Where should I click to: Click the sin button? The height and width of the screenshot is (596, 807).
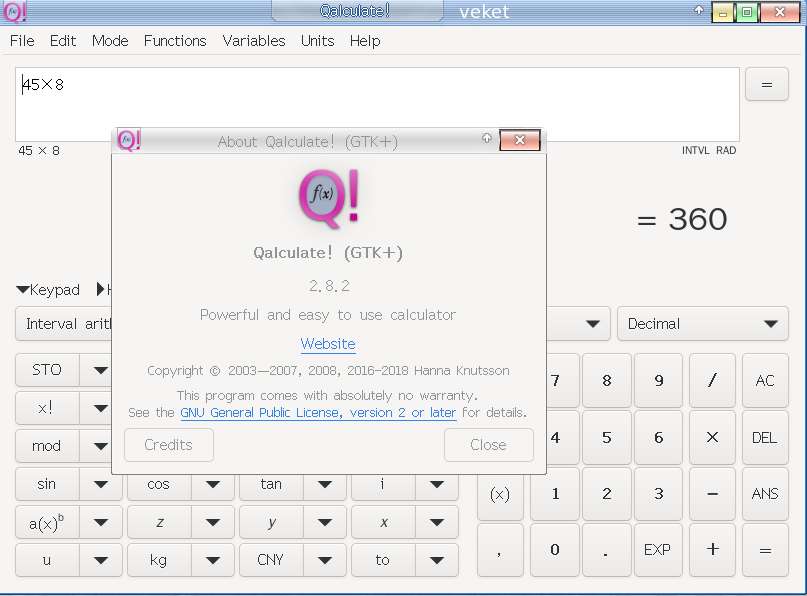(47, 484)
